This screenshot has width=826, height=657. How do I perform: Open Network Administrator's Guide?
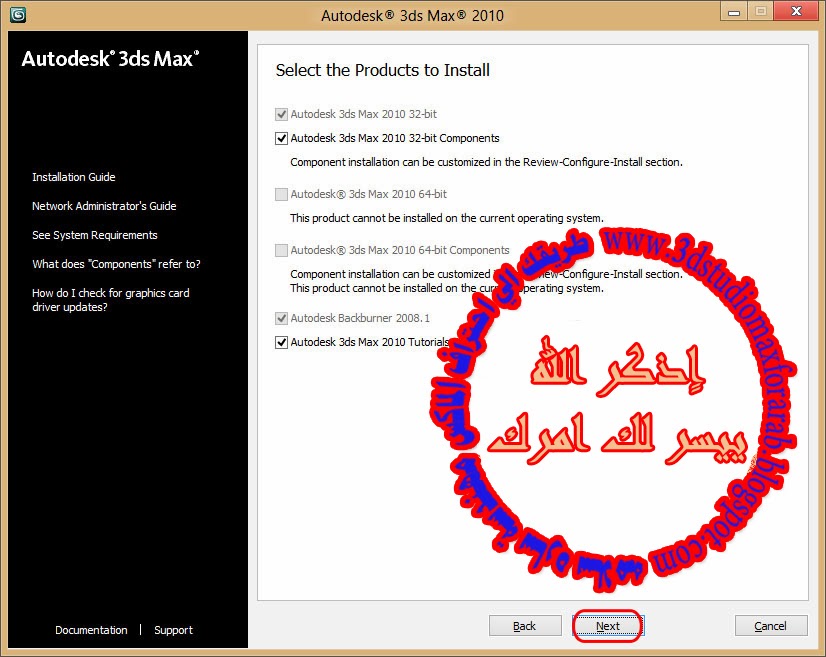coord(104,206)
